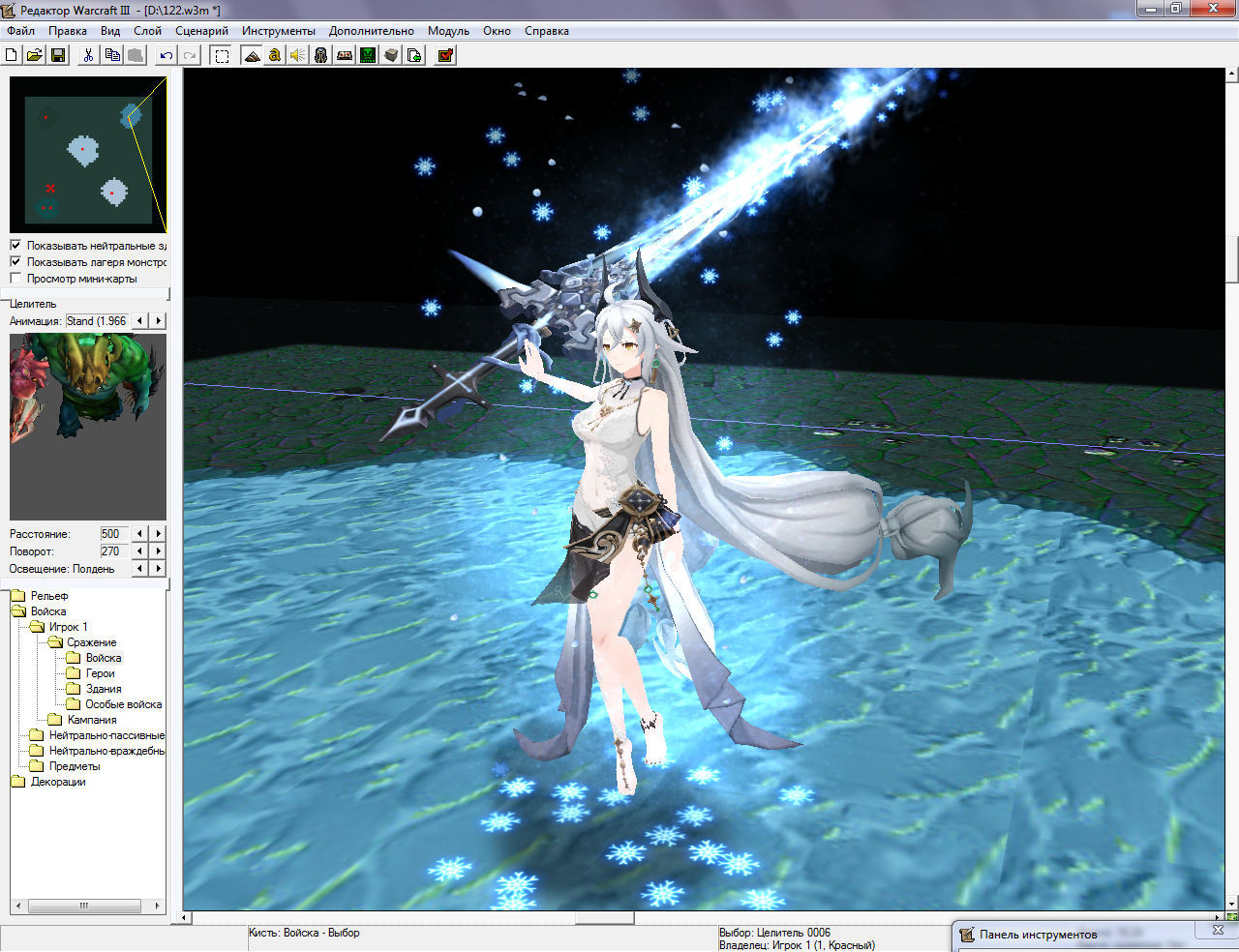Open the Правка menu
The height and width of the screenshot is (952, 1239).
68,31
